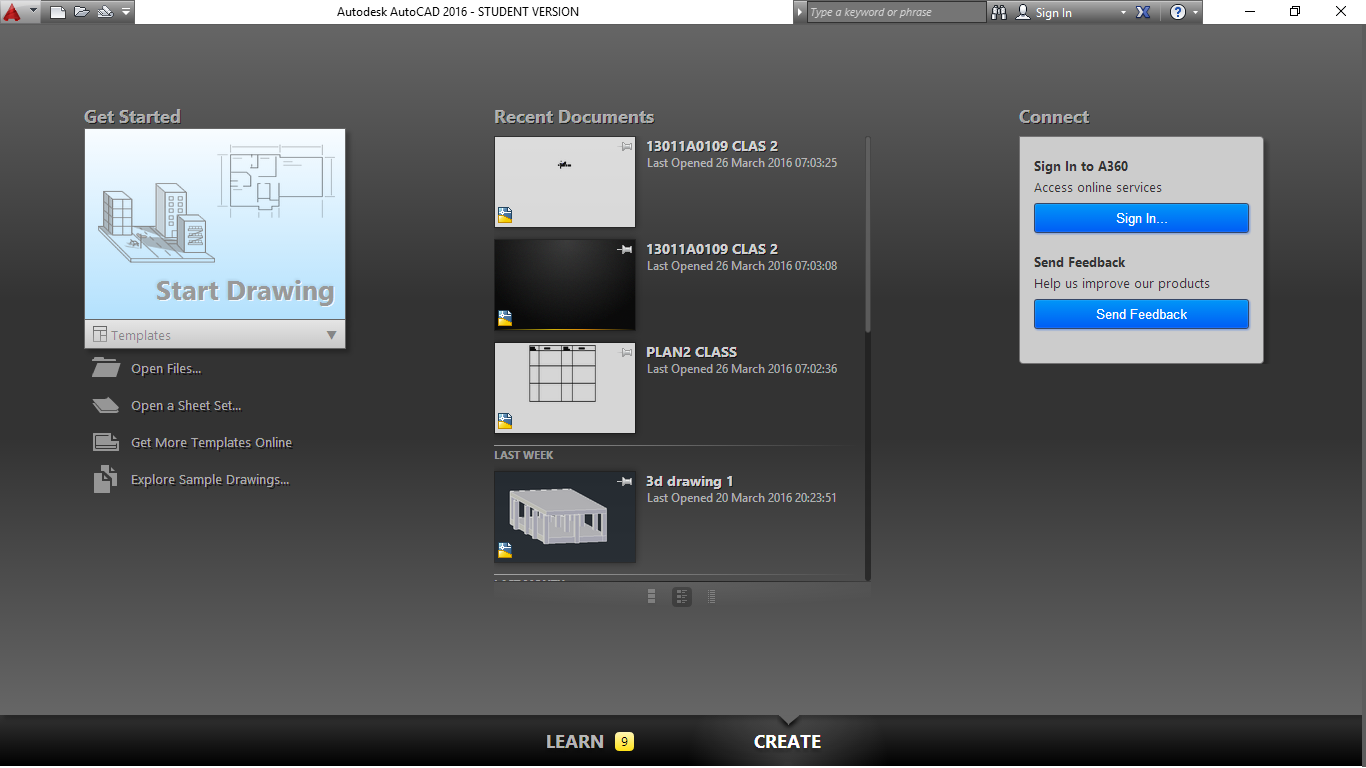Click the Help question mark icon
This screenshot has height=768, width=1366.
click(1177, 12)
